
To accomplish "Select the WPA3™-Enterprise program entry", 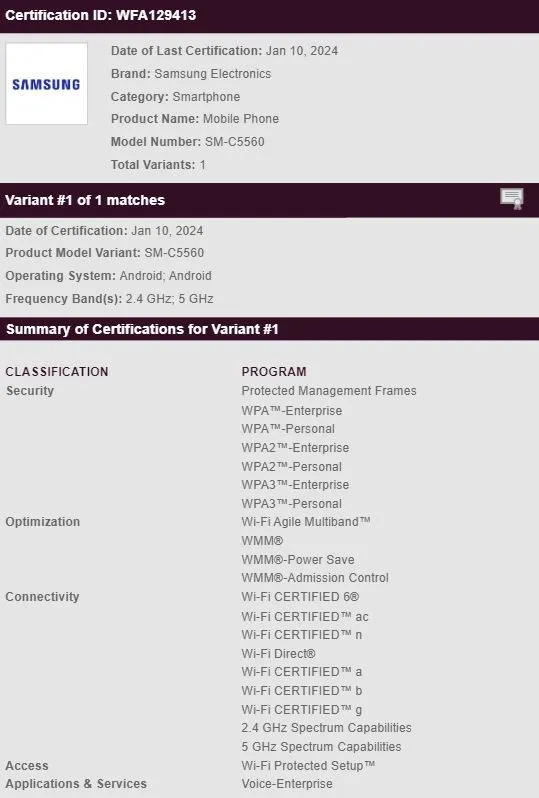I will (x=295, y=484).
